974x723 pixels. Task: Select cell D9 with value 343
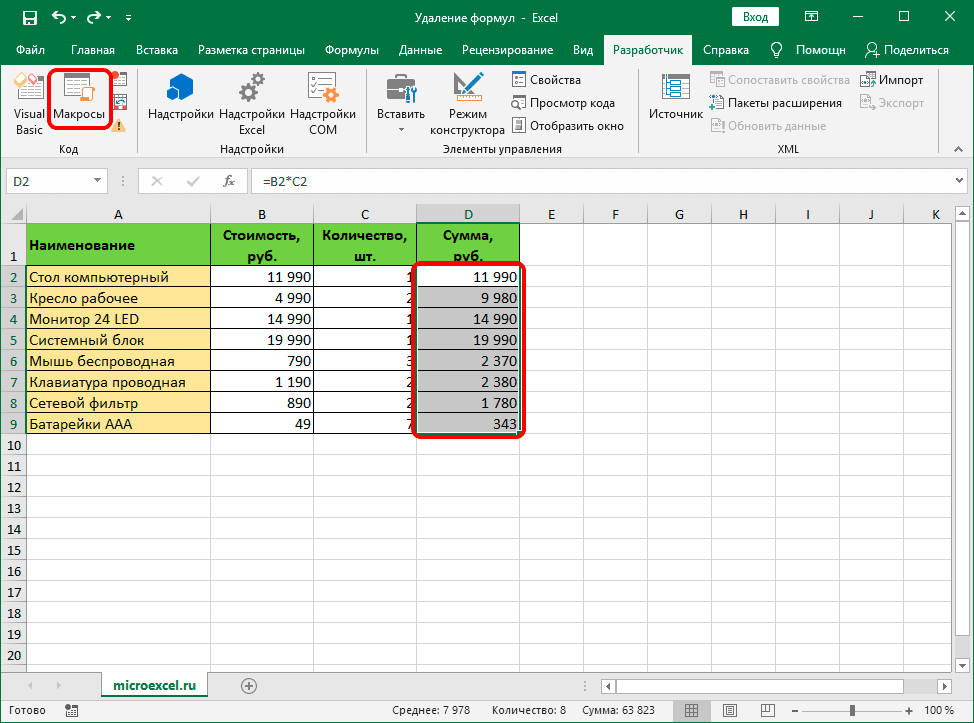468,424
